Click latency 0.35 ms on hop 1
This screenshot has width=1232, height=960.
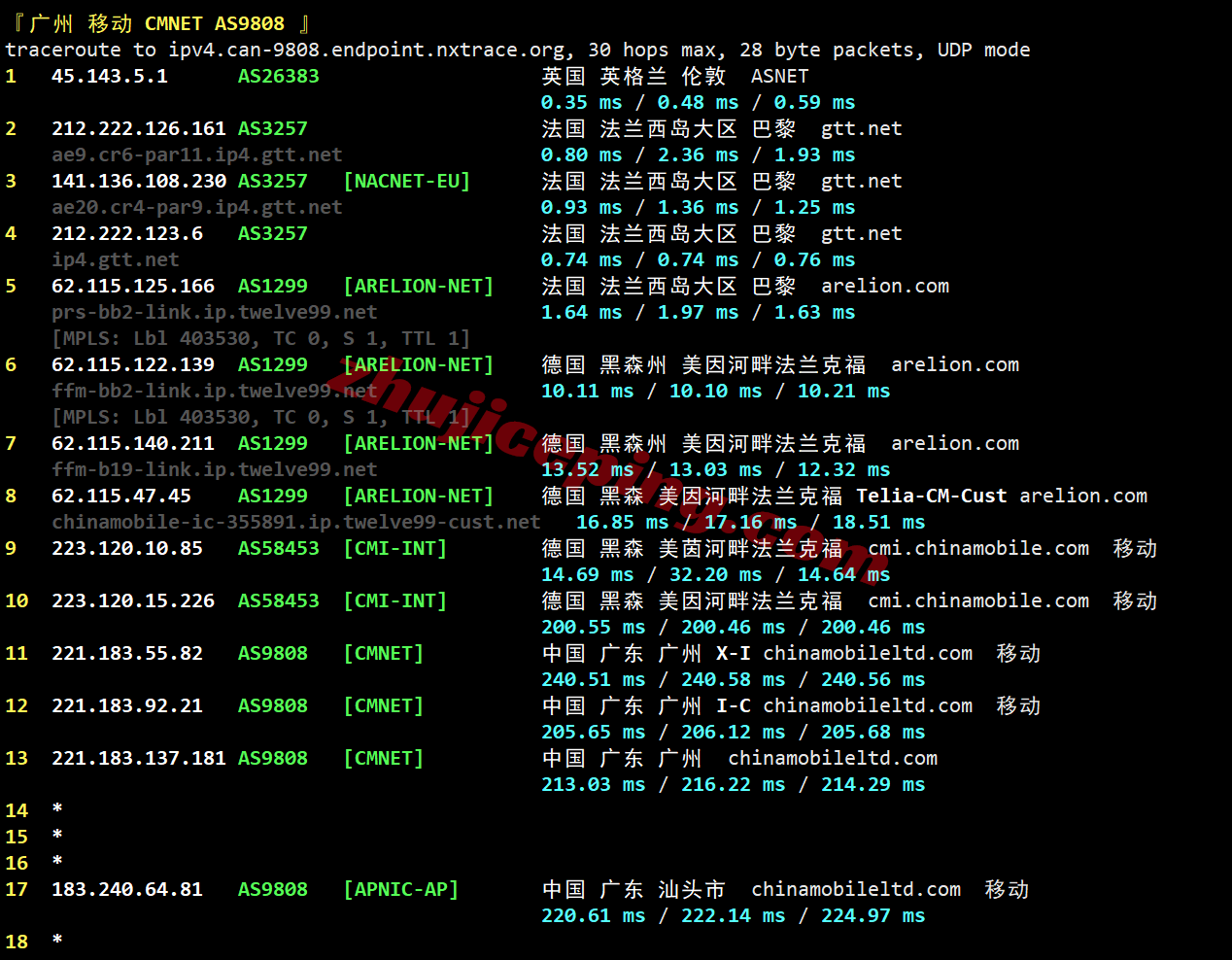[582, 102]
